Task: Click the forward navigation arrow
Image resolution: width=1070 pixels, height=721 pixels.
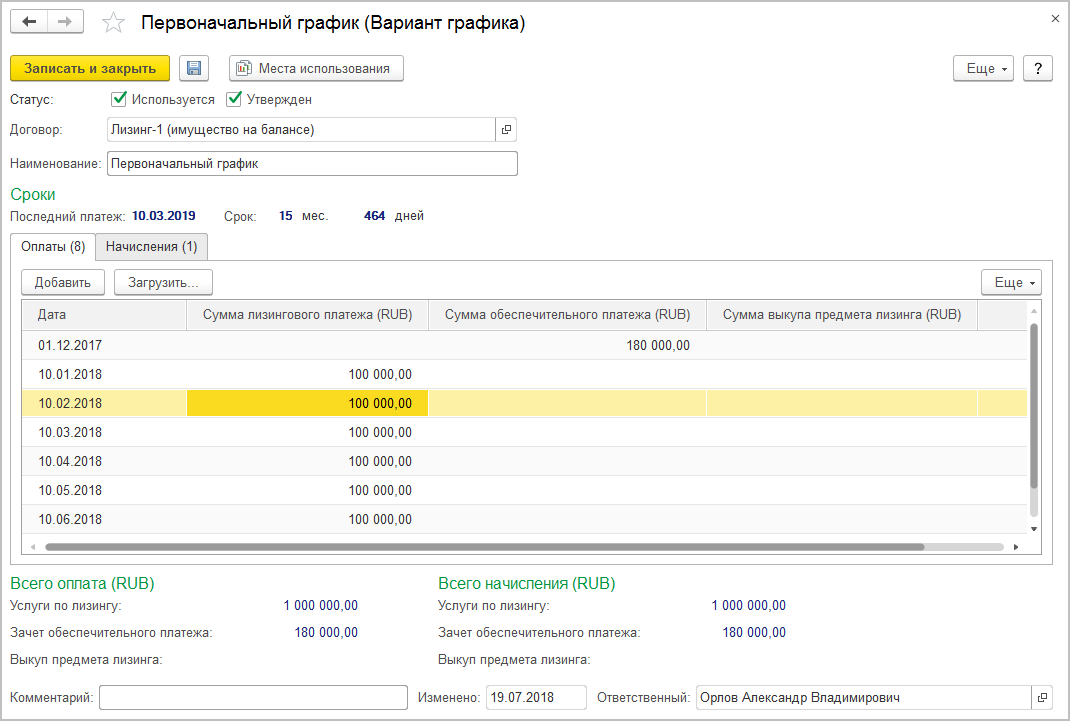Action: pos(65,22)
